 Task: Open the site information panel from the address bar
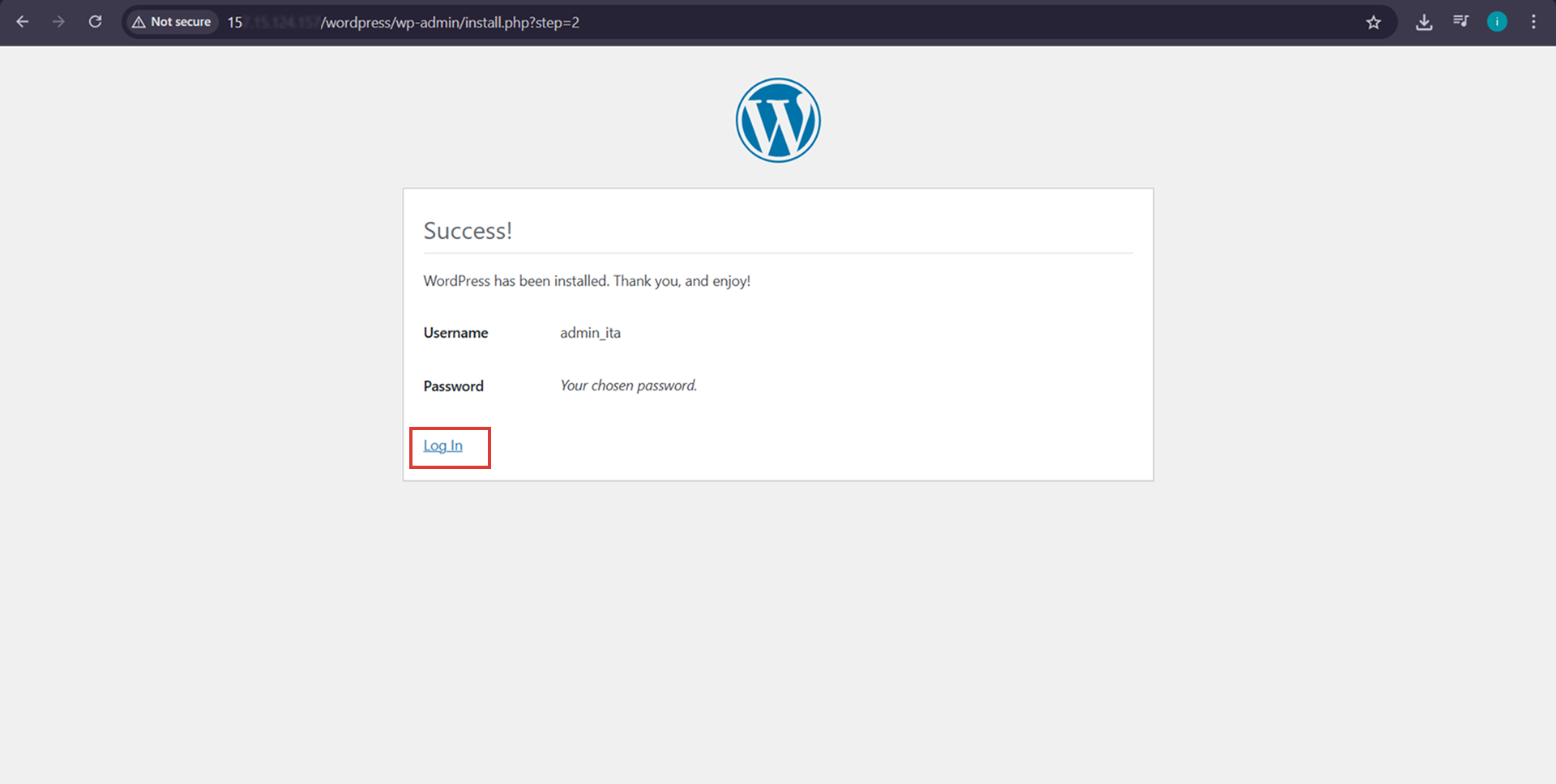point(170,22)
